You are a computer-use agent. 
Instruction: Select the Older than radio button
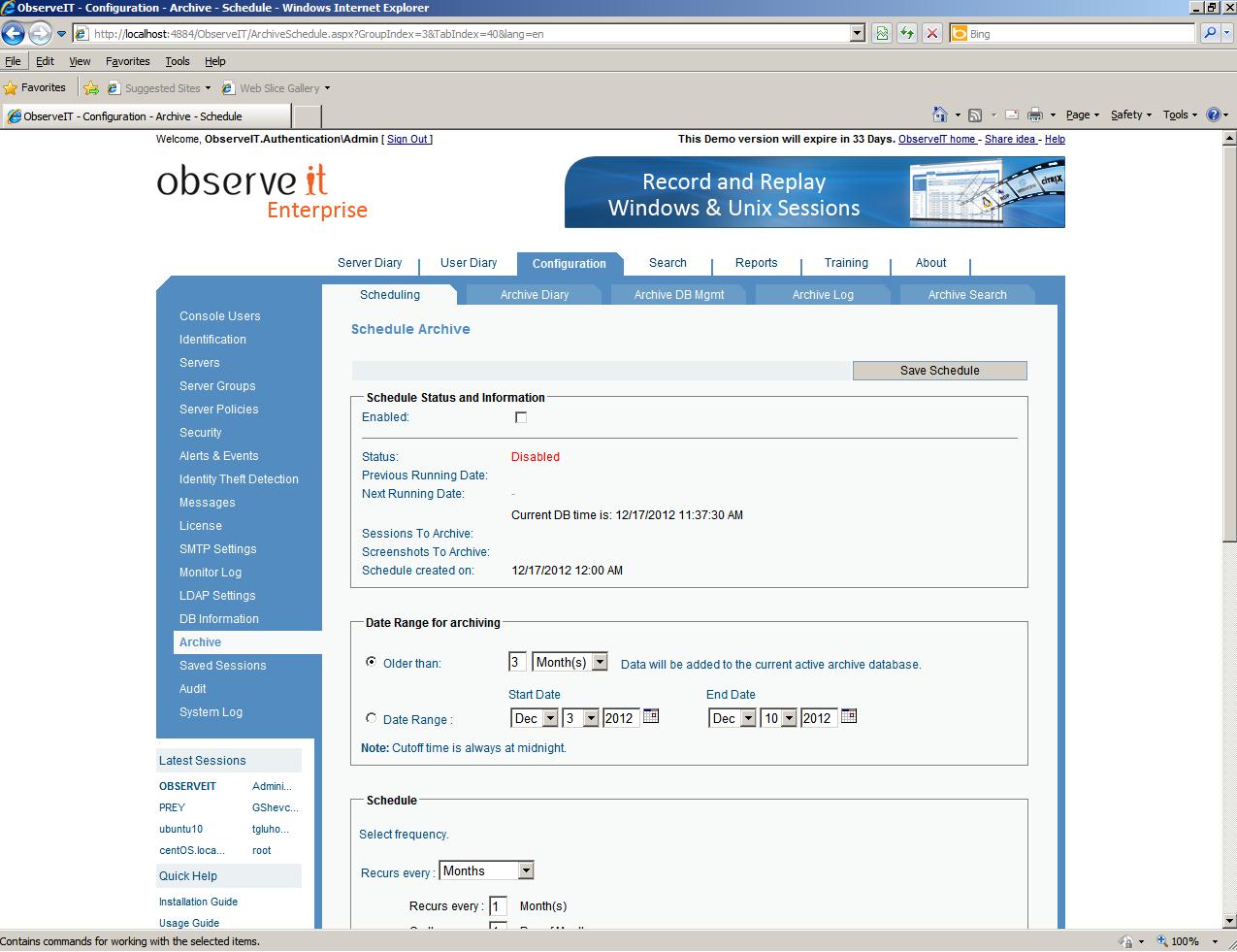coord(371,662)
